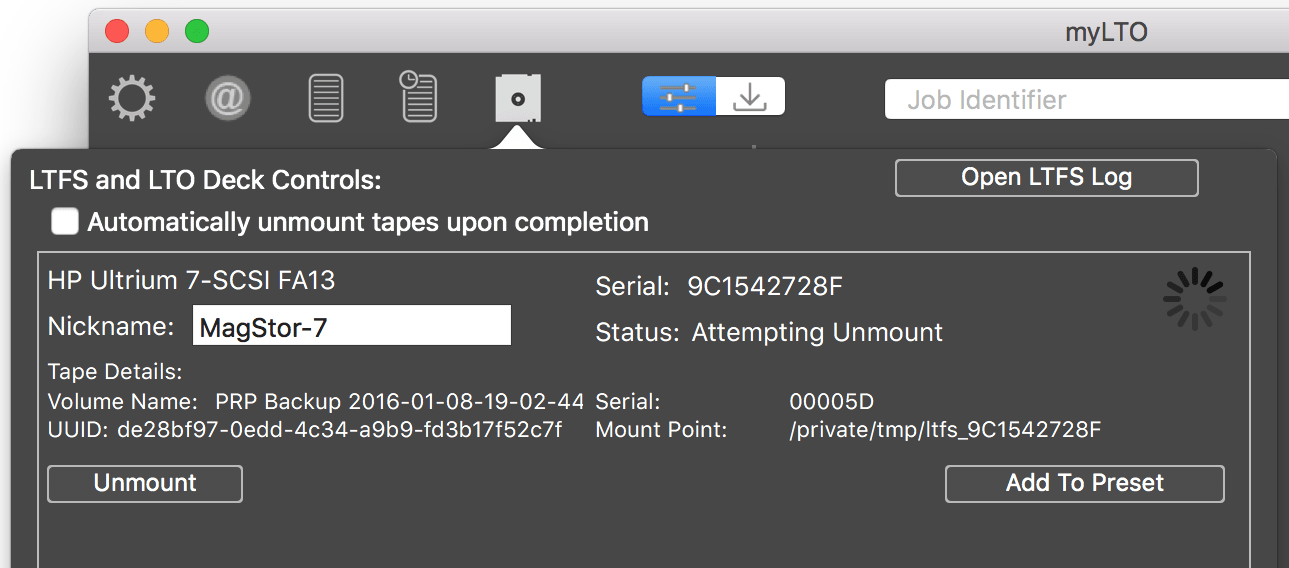This screenshot has height=568, width=1289.
Task: Open the scheduled jobs clock-list icon
Action: [x=418, y=97]
